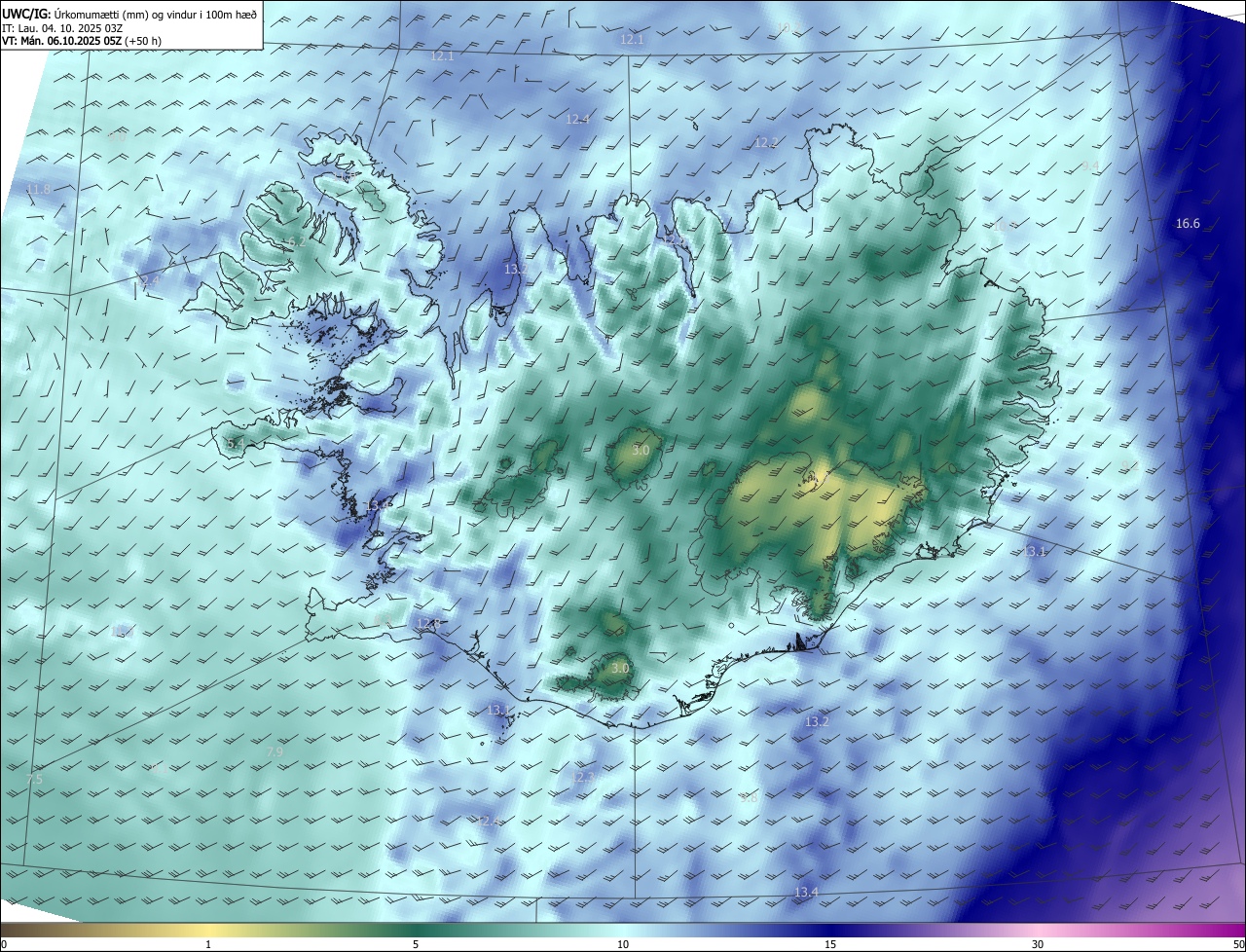Select the 3.0 label on Mýrdalsjökull glacier
The height and width of the screenshot is (952, 1246).
[620, 669]
